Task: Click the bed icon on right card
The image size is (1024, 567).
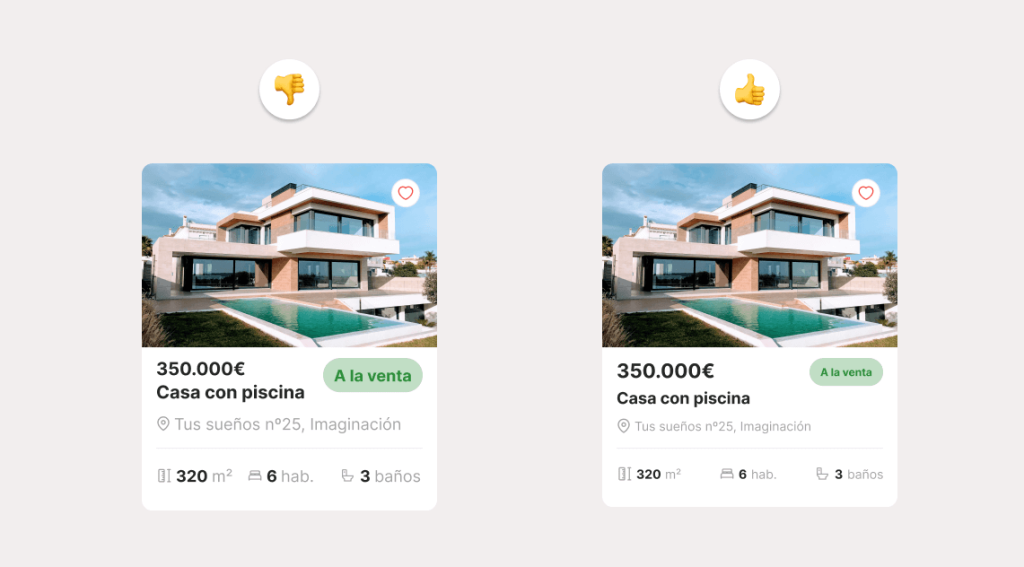Action: click(726, 474)
